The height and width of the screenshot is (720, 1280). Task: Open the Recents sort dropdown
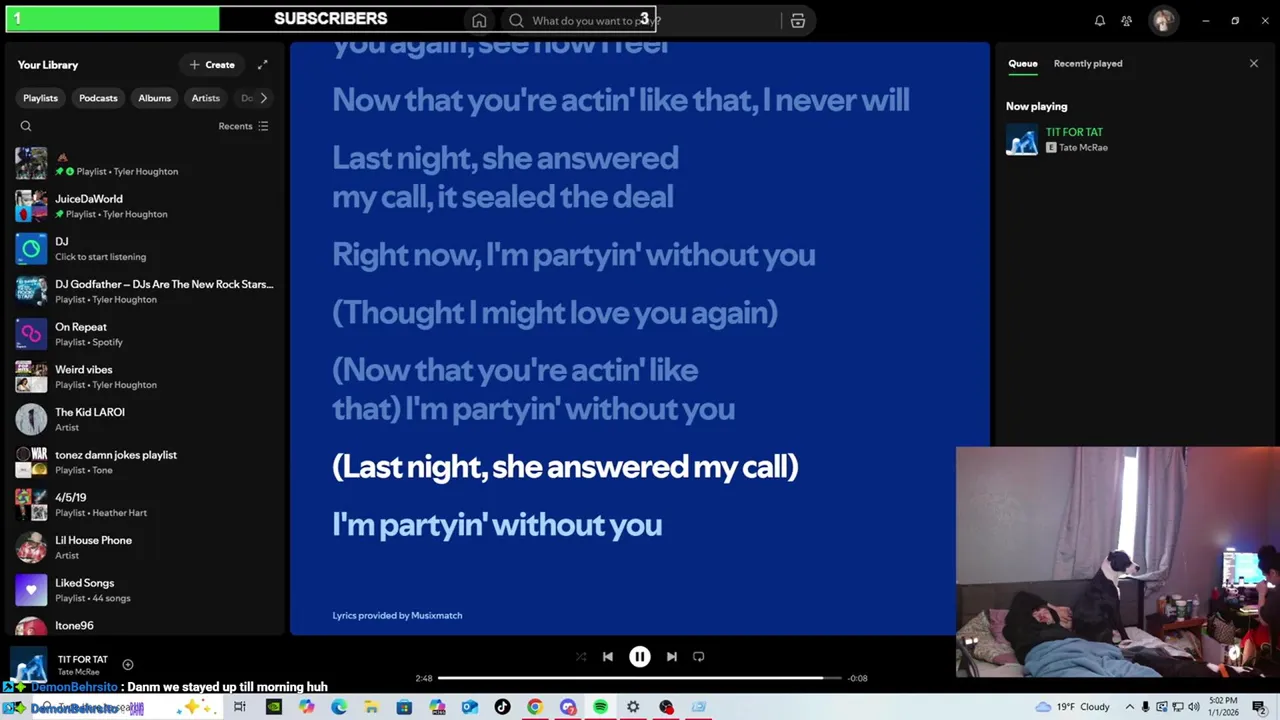pyautogui.click(x=244, y=126)
